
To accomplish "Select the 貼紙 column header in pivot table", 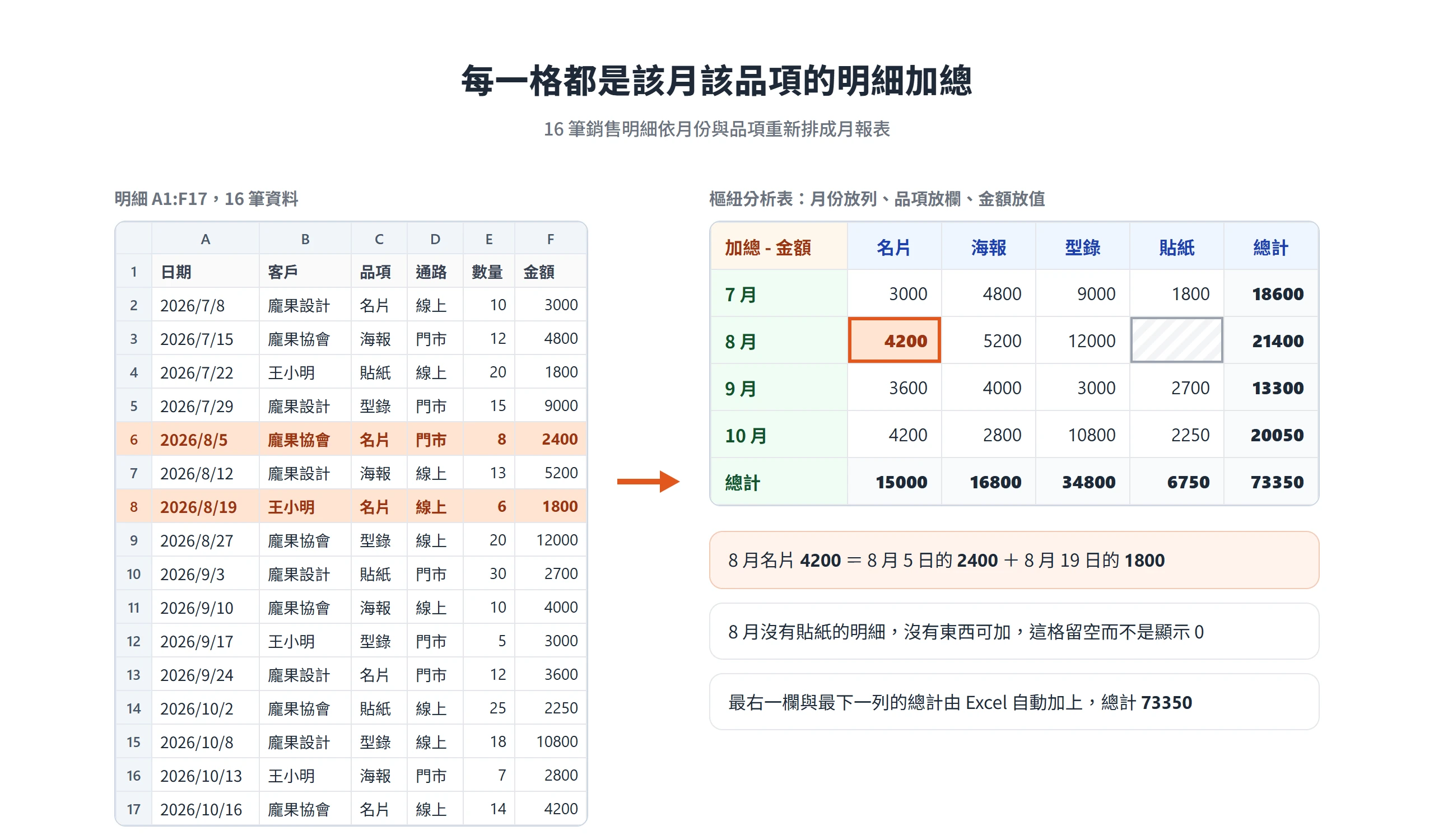I will click(x=1176, y=246).
